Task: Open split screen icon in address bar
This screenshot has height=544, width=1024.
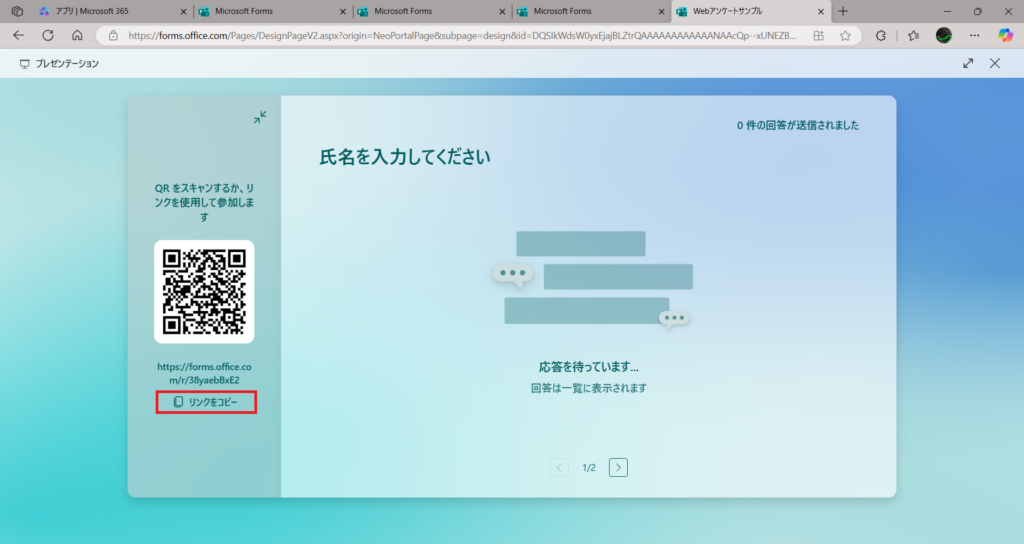Action: tap(818, 36)
